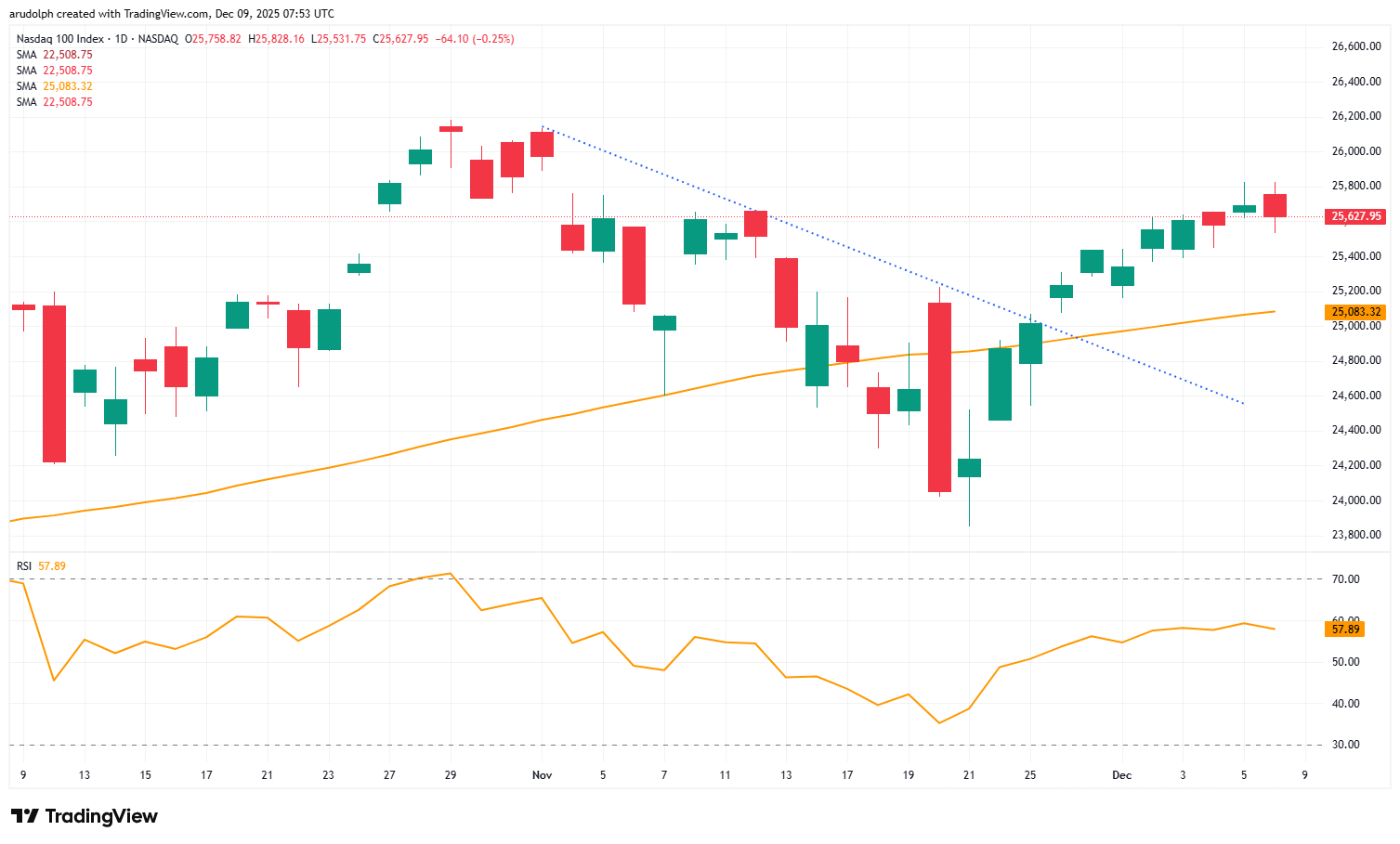Click the Nov label on the time axis
This screenshot has height=844, width=1400.
pos(542,774)
